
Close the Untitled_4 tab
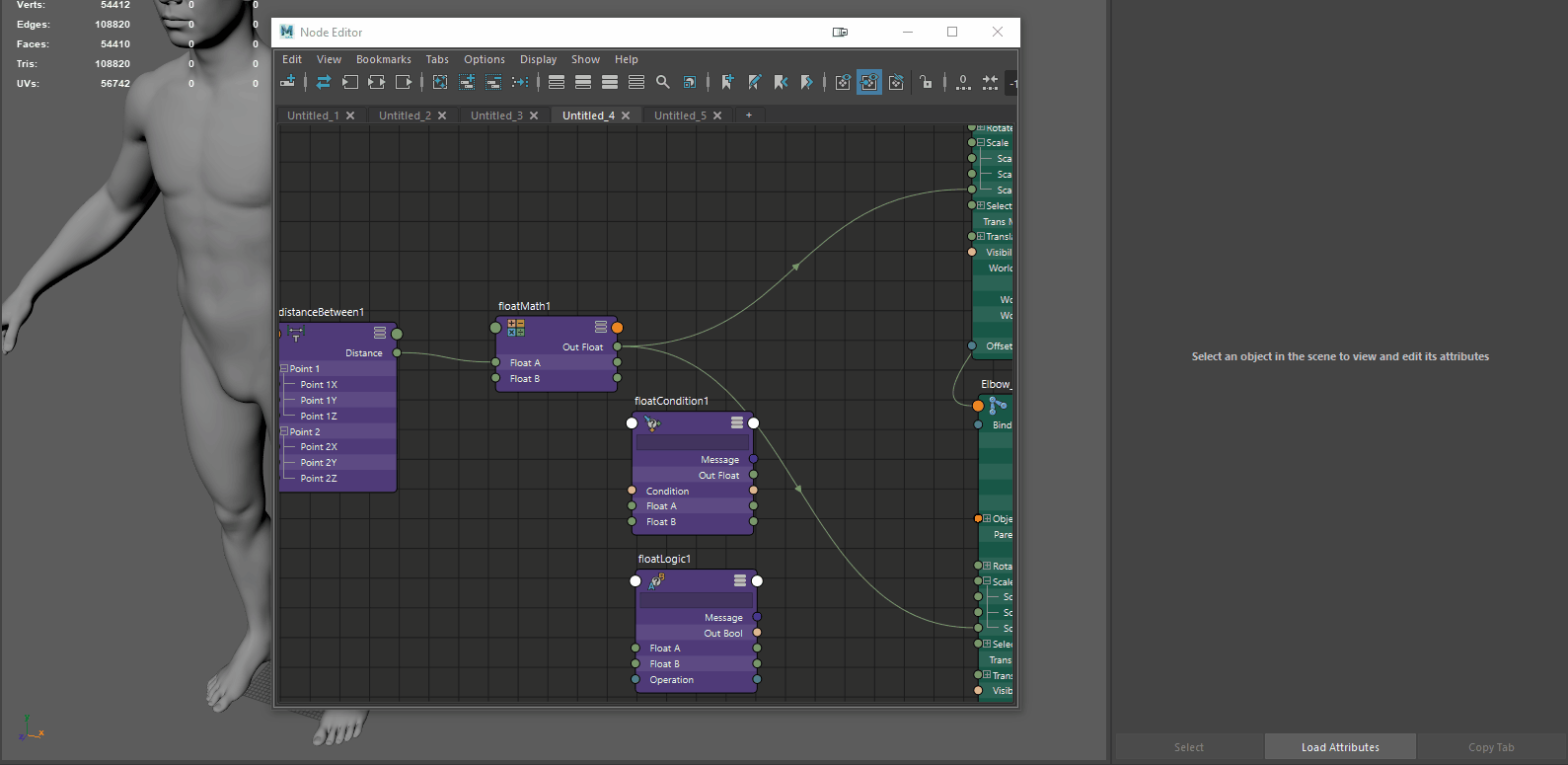pyautogui.click(x=626, y=115)
